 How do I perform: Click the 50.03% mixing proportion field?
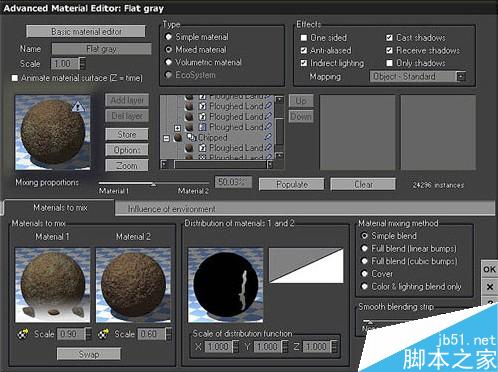[233, 182]
